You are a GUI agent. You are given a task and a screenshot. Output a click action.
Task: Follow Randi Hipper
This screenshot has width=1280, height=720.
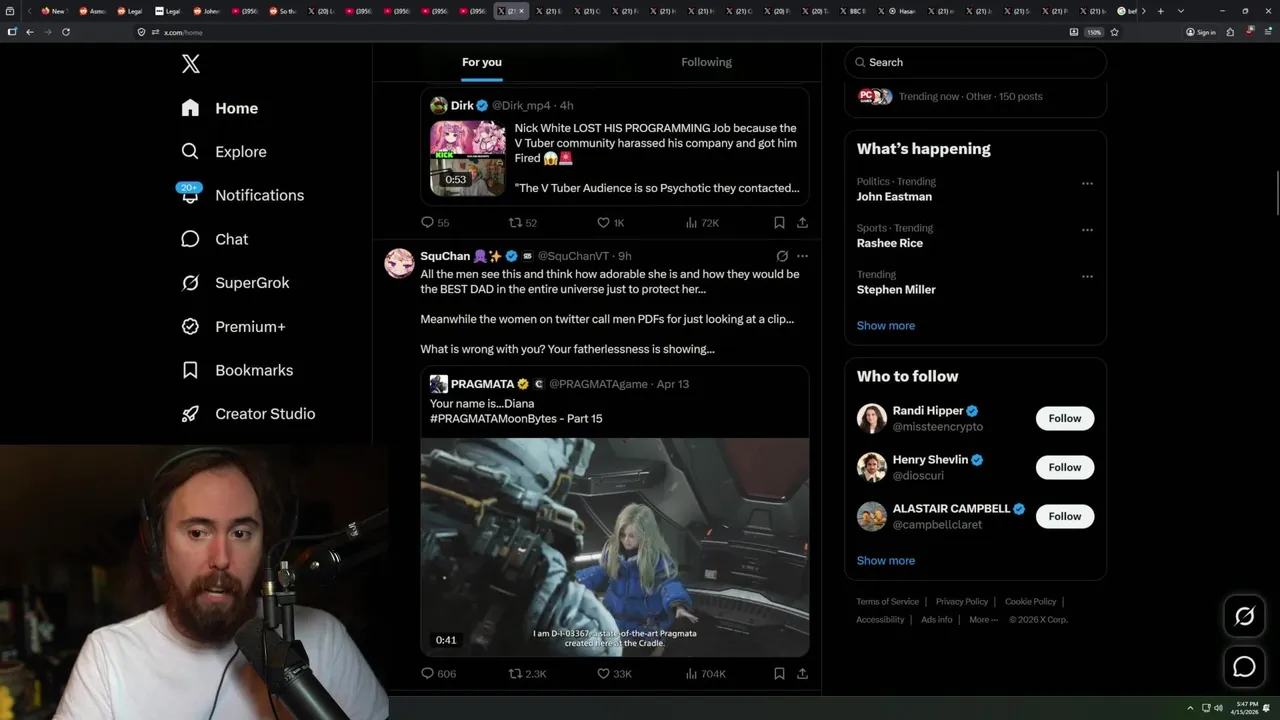click(1065, 418)
